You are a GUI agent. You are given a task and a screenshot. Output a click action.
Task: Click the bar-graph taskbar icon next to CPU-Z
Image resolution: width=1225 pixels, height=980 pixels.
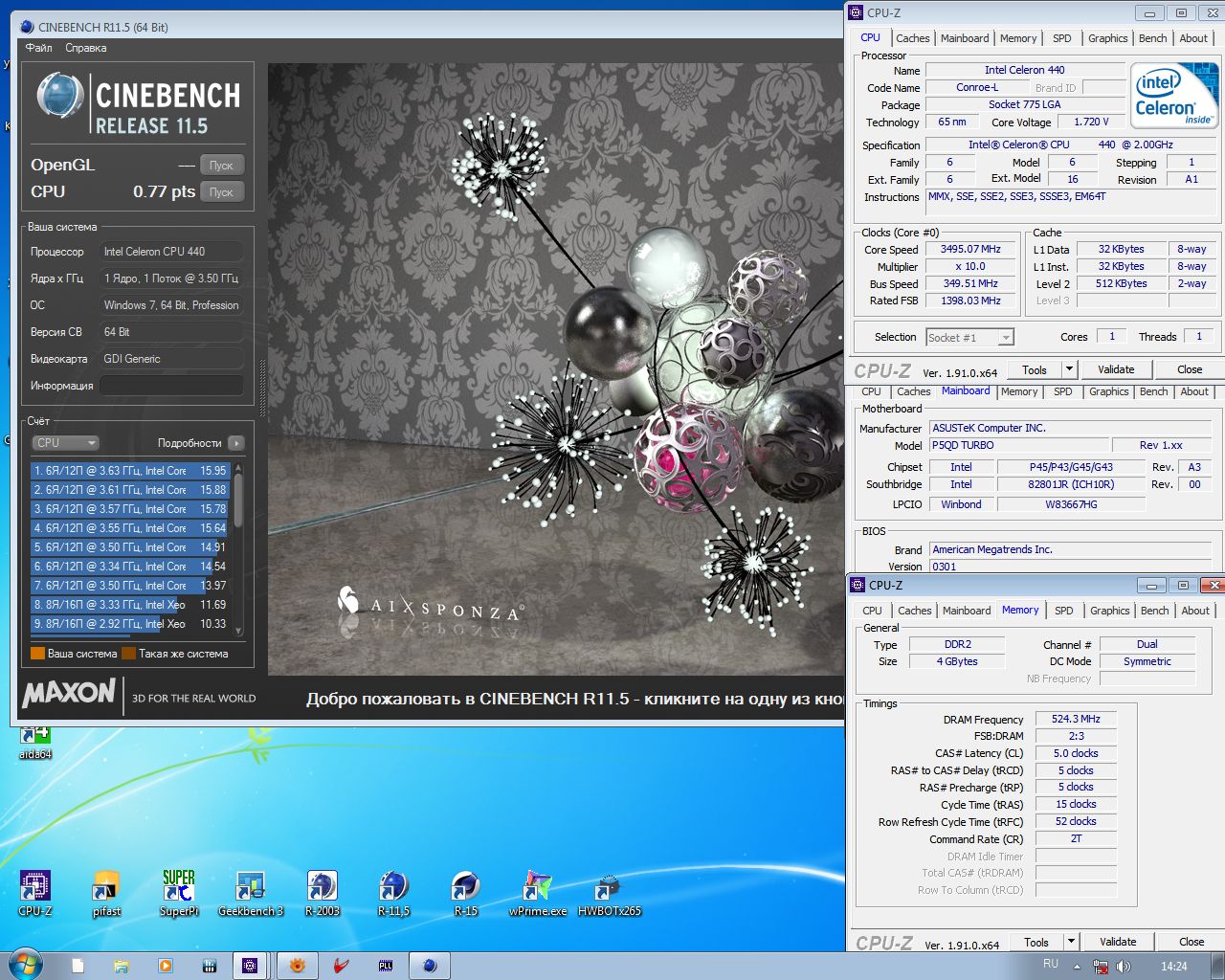[x=209, y=966]
